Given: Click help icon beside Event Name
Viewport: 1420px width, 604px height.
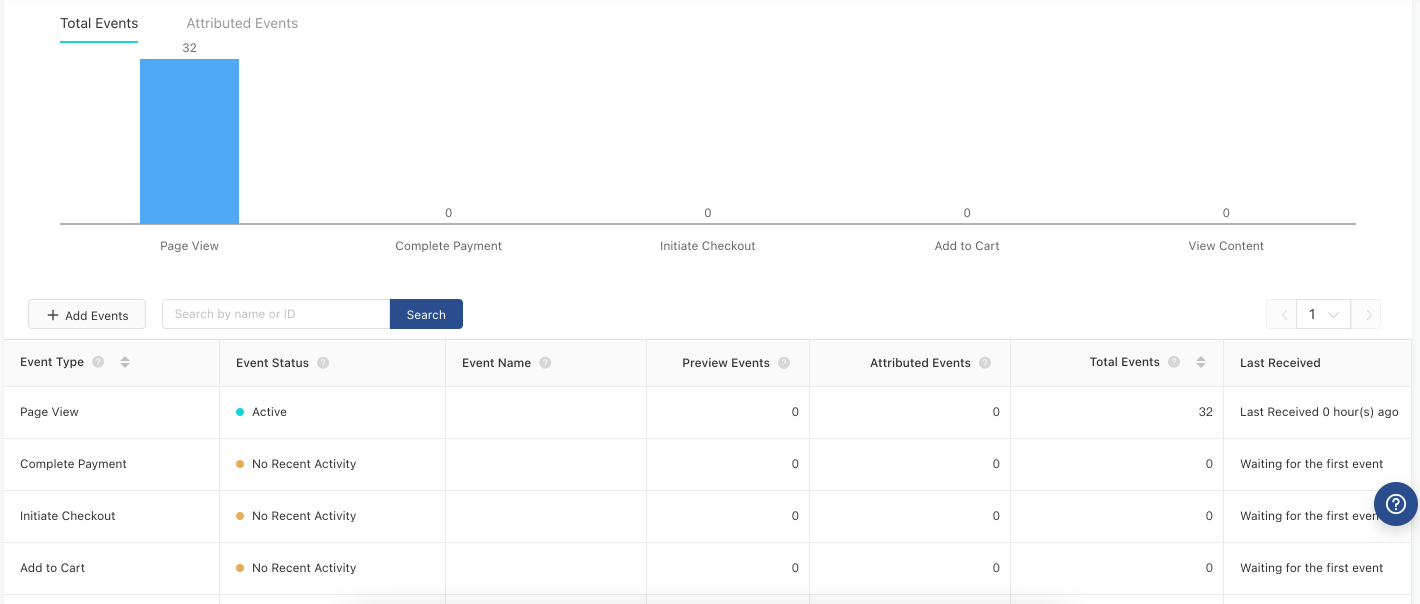Looking at the screenshot, I should (545, 363).
